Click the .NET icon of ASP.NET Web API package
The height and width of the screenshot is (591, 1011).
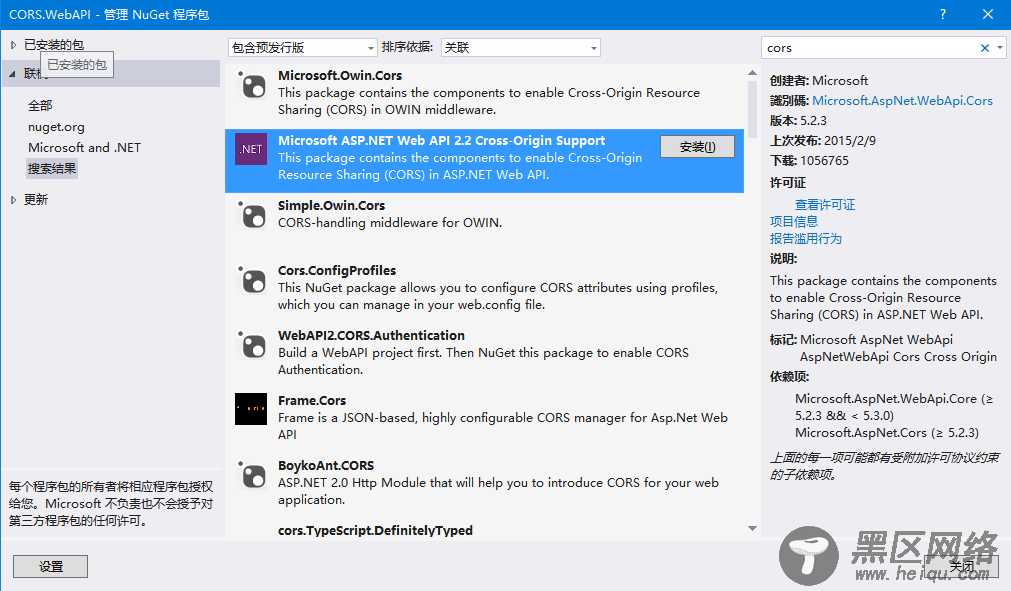pos(251,149)
